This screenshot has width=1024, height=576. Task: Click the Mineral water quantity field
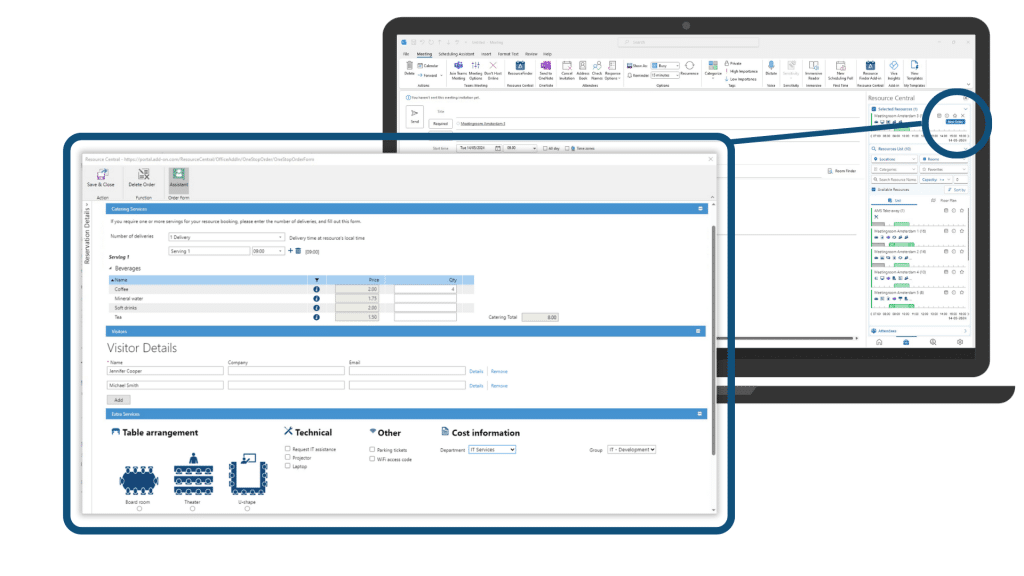(424, 298)
